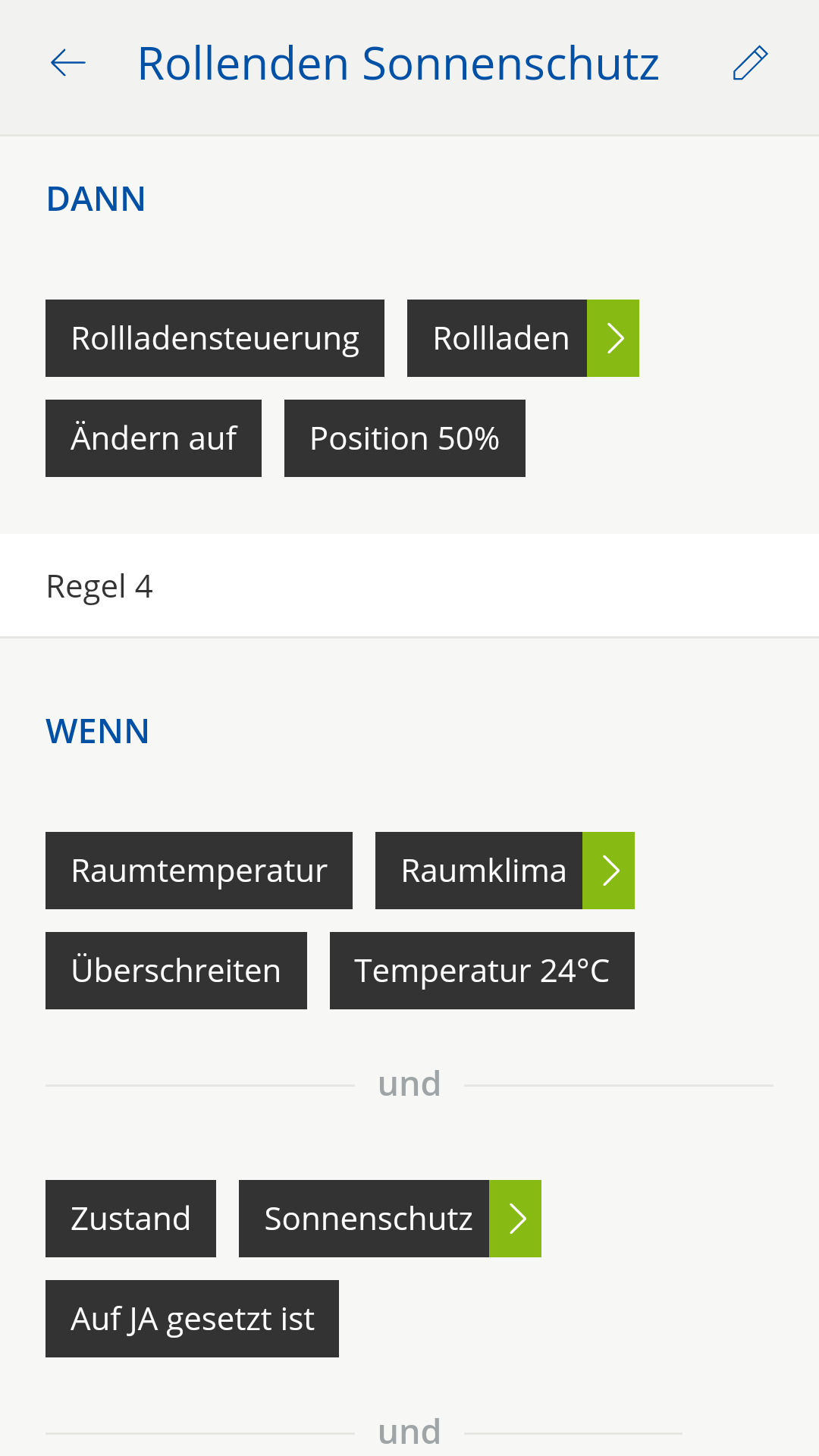This screenshot has width=819, height=1456.
Task: Open Rollladen details via green chevron
Action: pos(613,338)
